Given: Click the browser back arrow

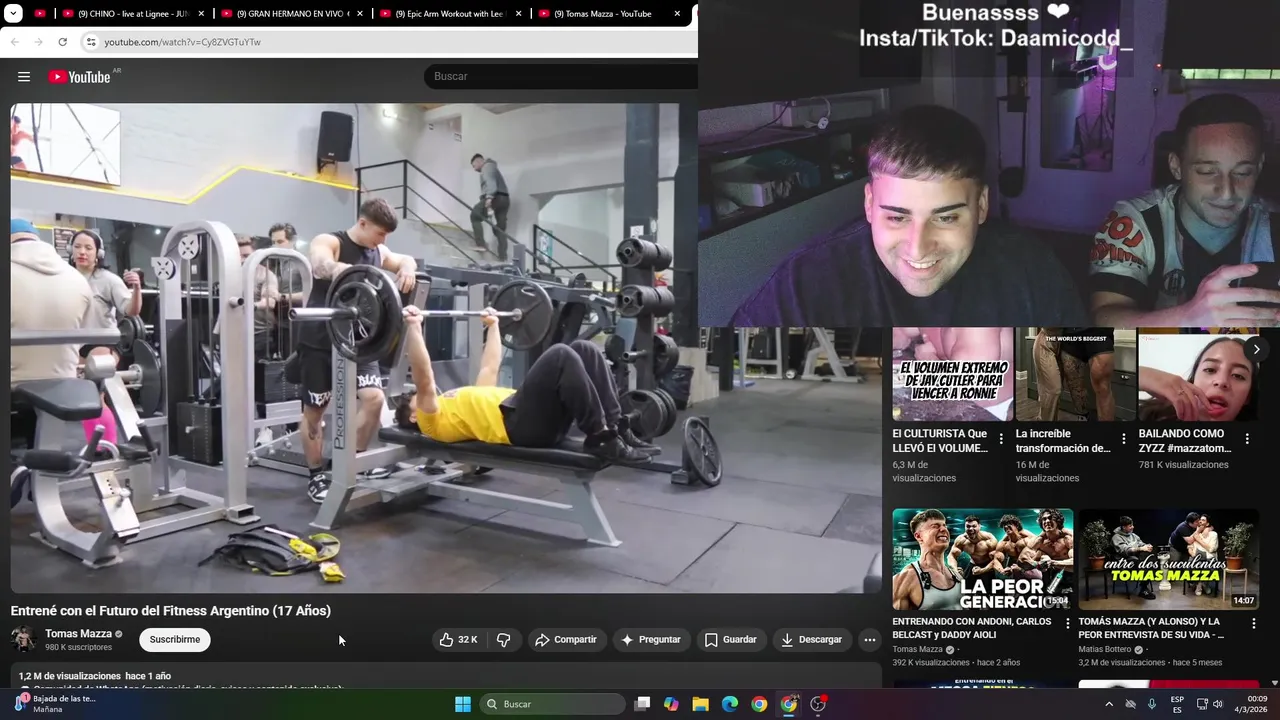Looking at the screenshot, I should tap(14, 42).
